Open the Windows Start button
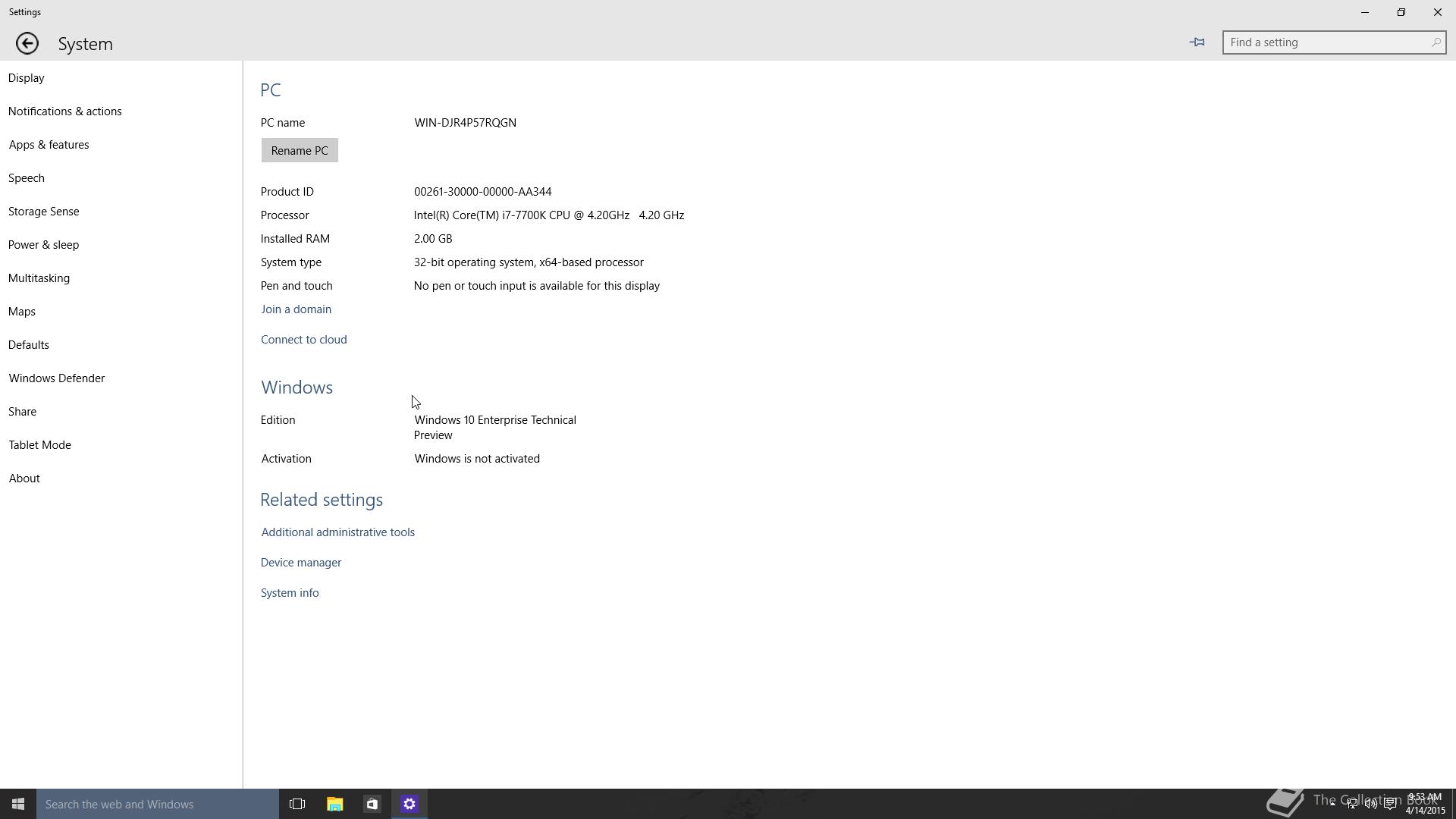 click(x=18, y=804)
